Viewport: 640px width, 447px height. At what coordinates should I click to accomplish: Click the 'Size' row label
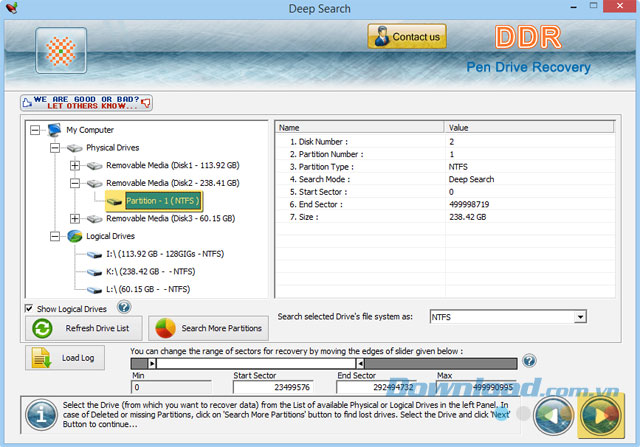click(x=304, y=217)
